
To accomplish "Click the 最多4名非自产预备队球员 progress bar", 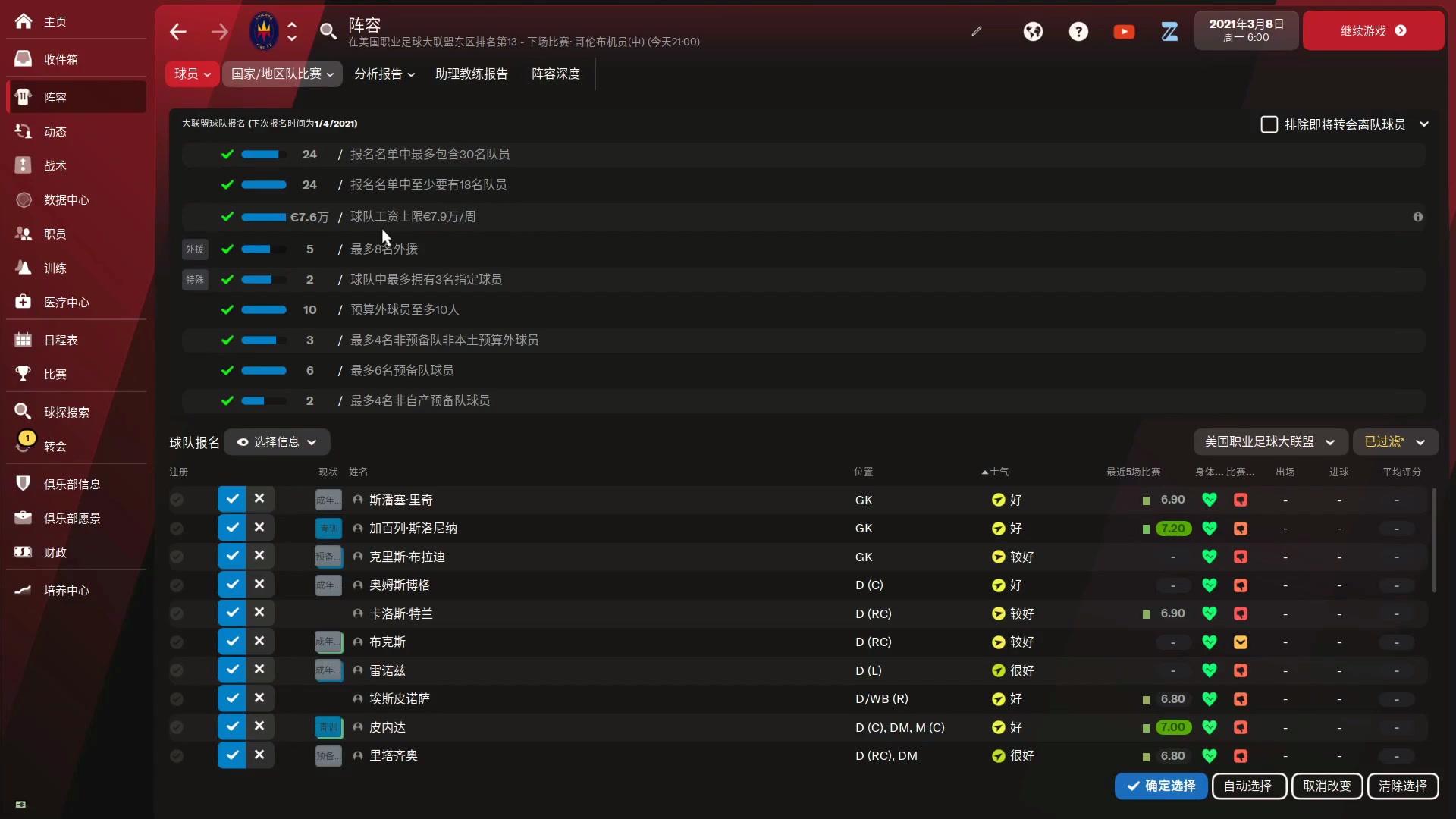I will 264,401.
